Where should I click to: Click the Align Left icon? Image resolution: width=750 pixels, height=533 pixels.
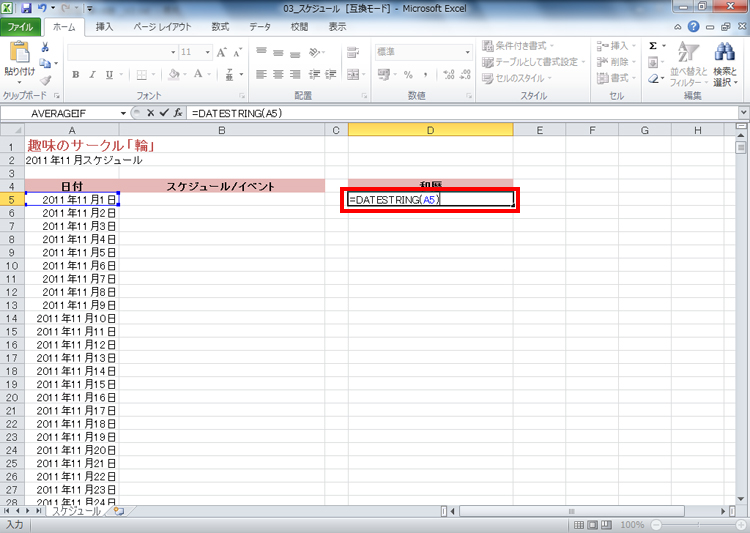pos(261,74)
